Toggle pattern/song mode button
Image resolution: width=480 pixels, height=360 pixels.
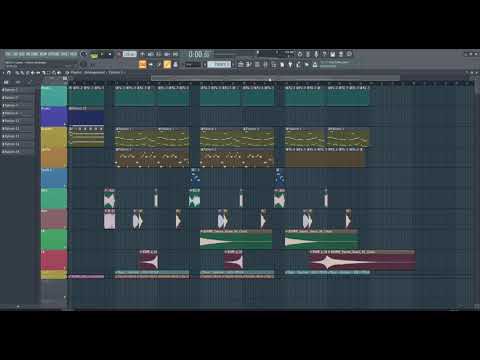[95, 54]
